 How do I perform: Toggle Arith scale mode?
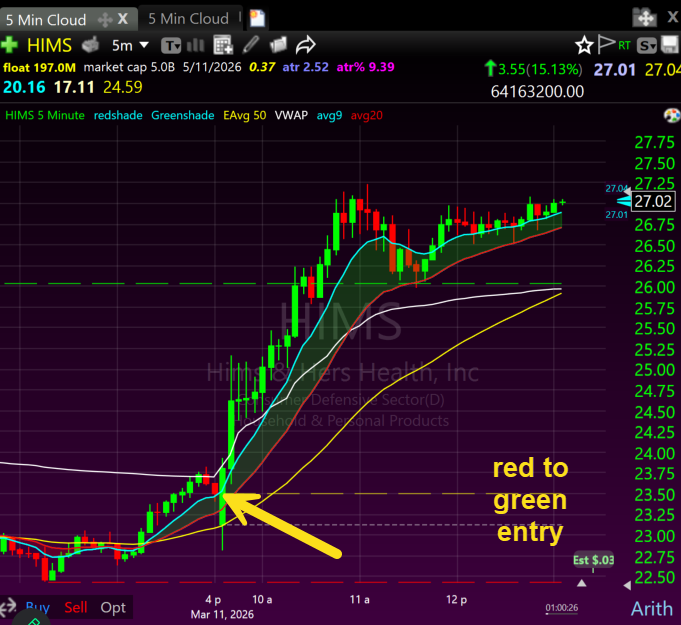[652, 608]
